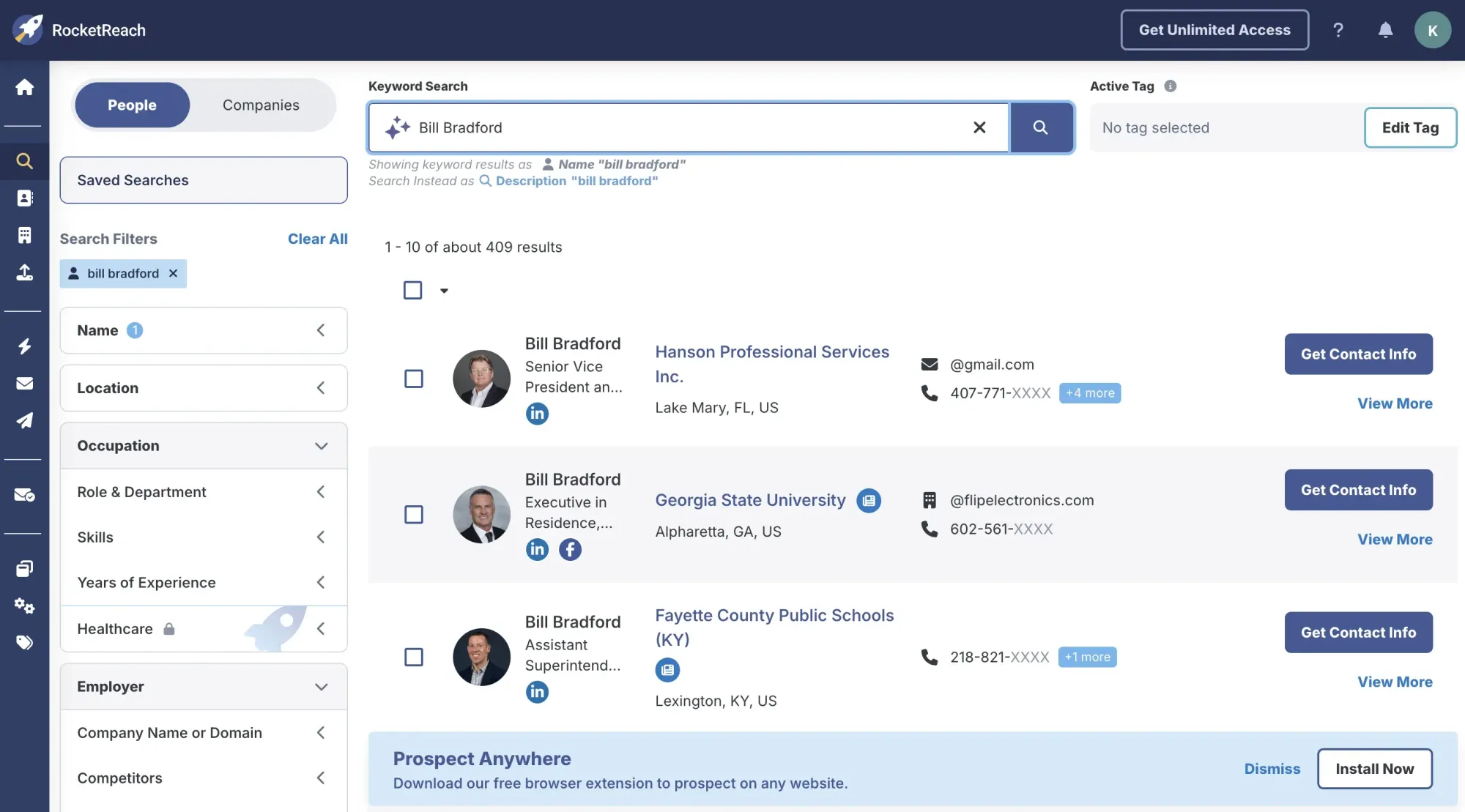Check the Georgia State University result row
The image size is (1465, 812).
coord(414,515)
